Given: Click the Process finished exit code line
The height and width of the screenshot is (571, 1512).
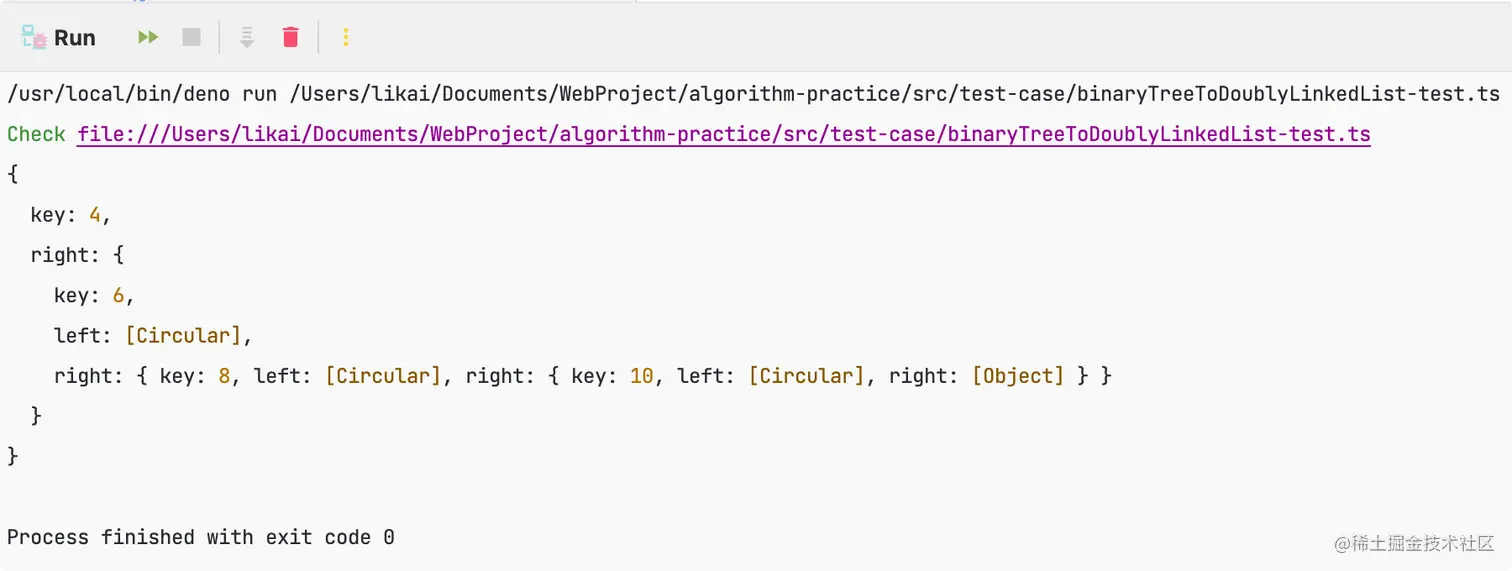Looking at the screenshot, I should (x=201, y=537).
